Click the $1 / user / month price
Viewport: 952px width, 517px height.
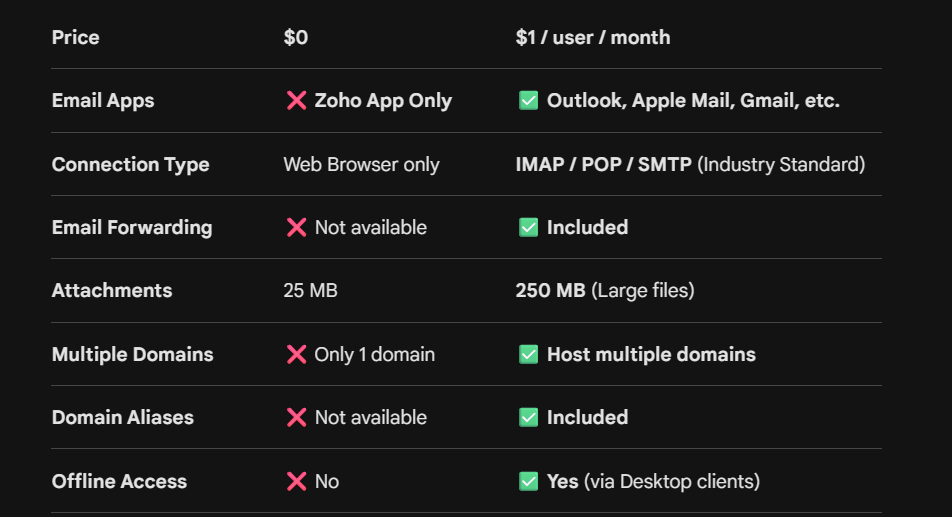point(593,38)
